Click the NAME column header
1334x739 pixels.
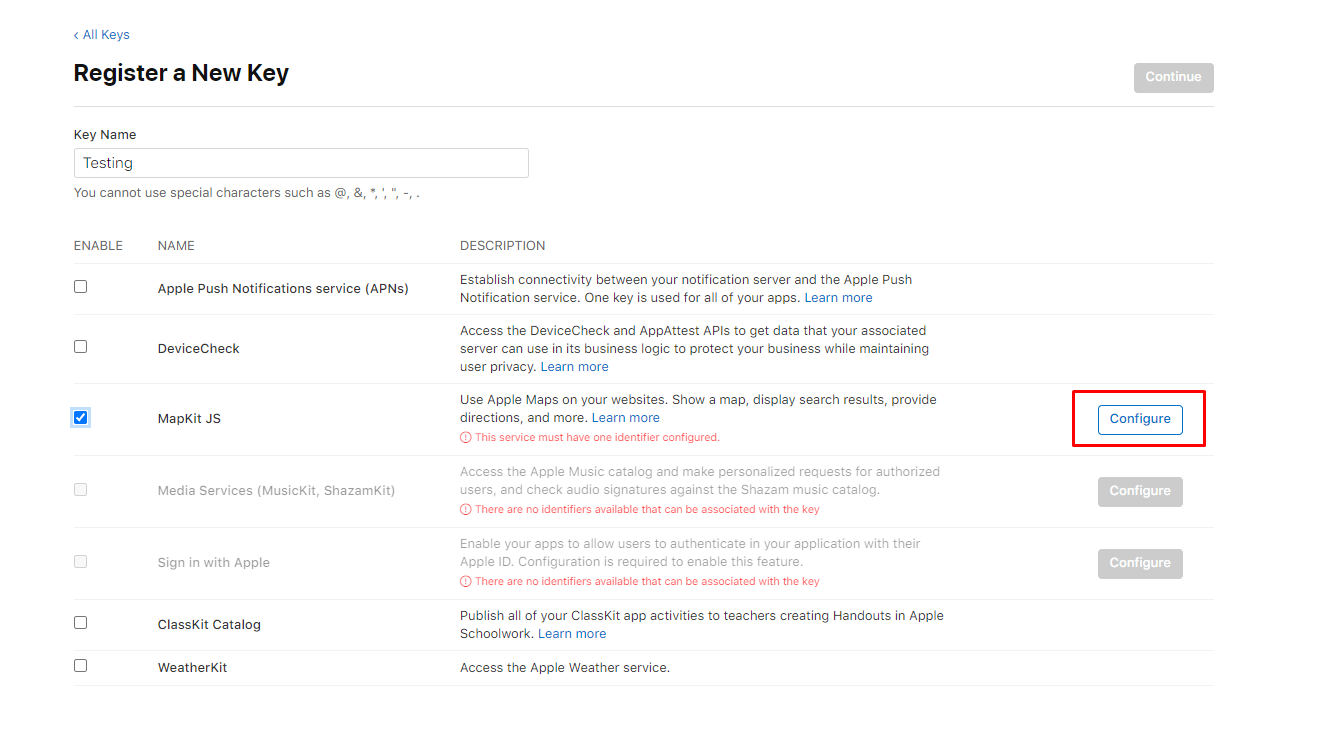point(176,246)
